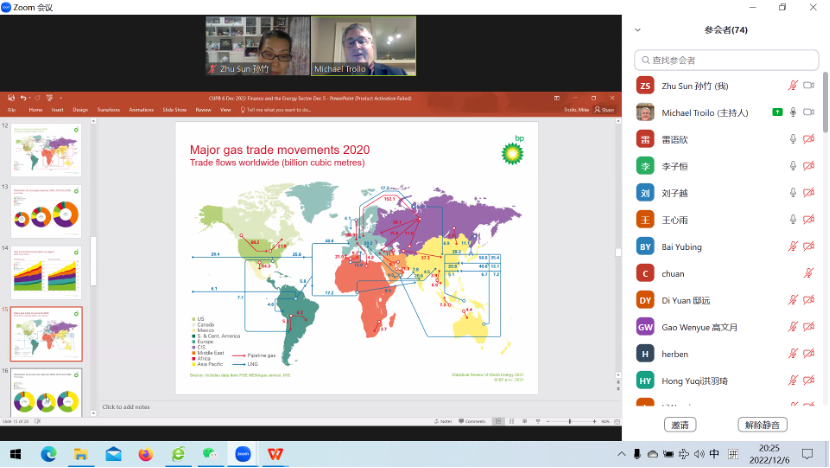Open the Animations ribbon tab

coord(141,110)
